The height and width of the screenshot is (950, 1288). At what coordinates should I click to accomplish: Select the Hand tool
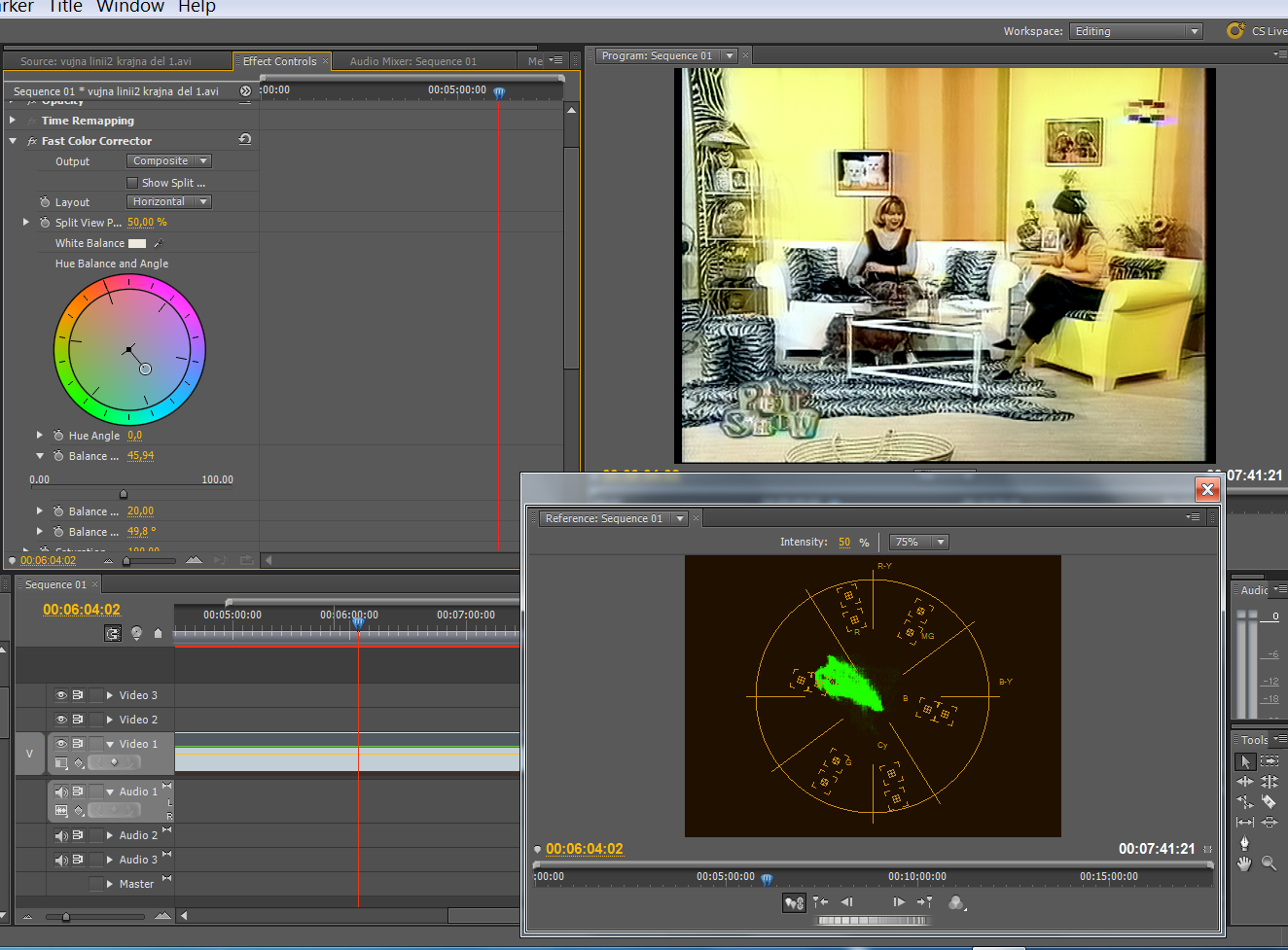point(1244,863)
